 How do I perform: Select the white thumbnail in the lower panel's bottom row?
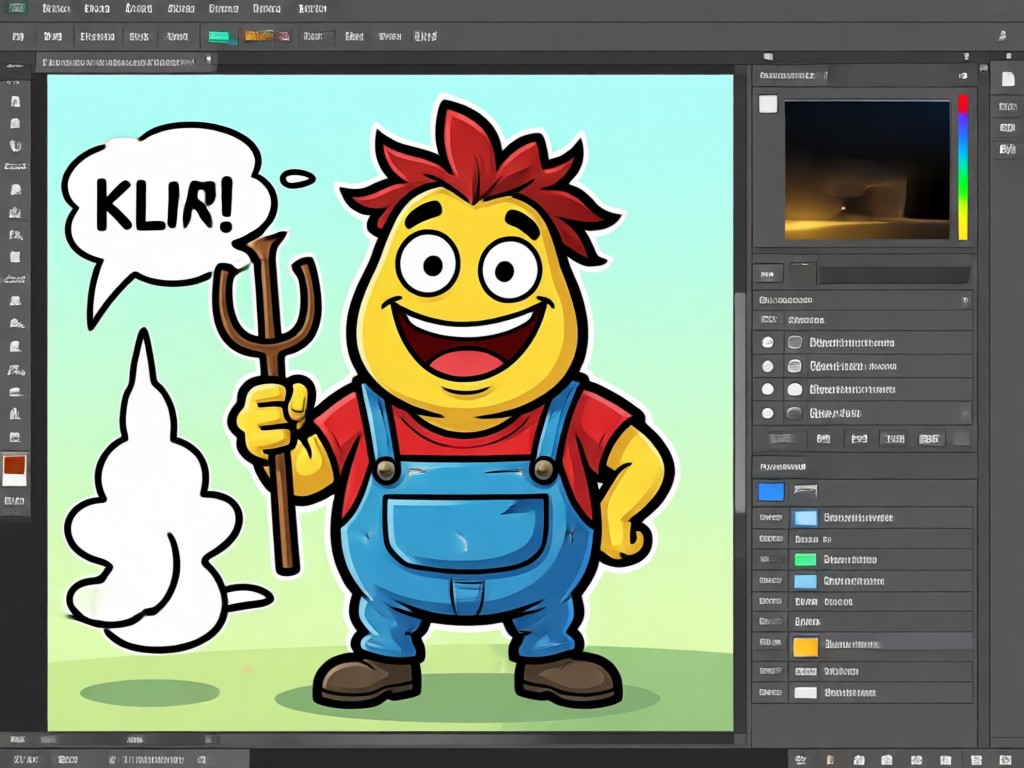805,693
